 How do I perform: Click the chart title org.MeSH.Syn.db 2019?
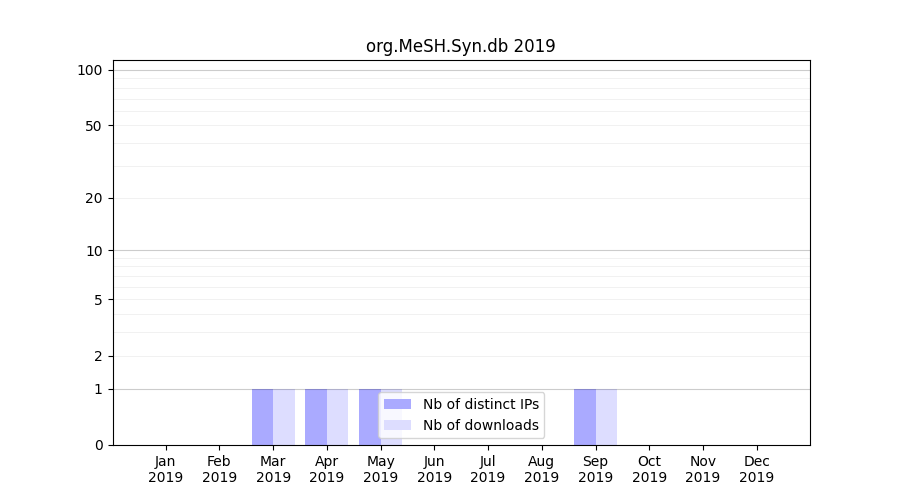click(460, 46)
